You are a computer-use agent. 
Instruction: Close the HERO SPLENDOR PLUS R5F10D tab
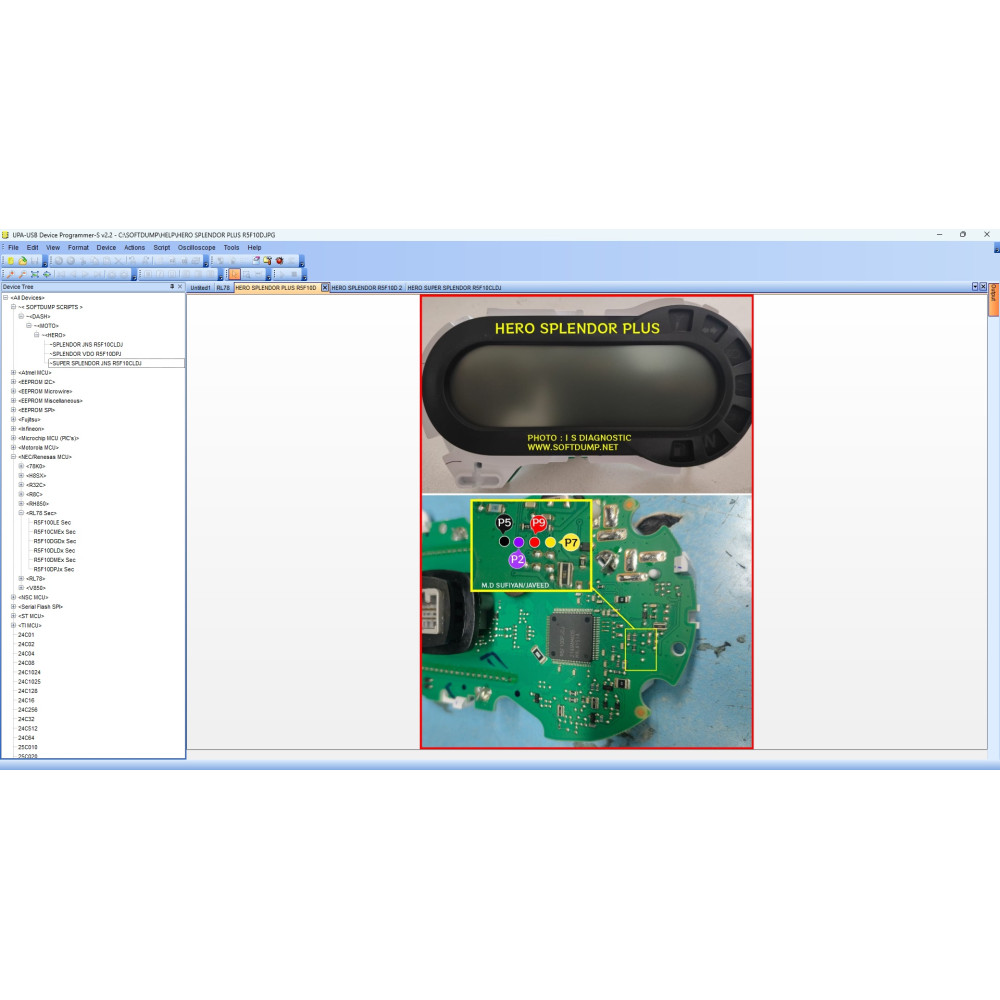click(x=325, y=288)
